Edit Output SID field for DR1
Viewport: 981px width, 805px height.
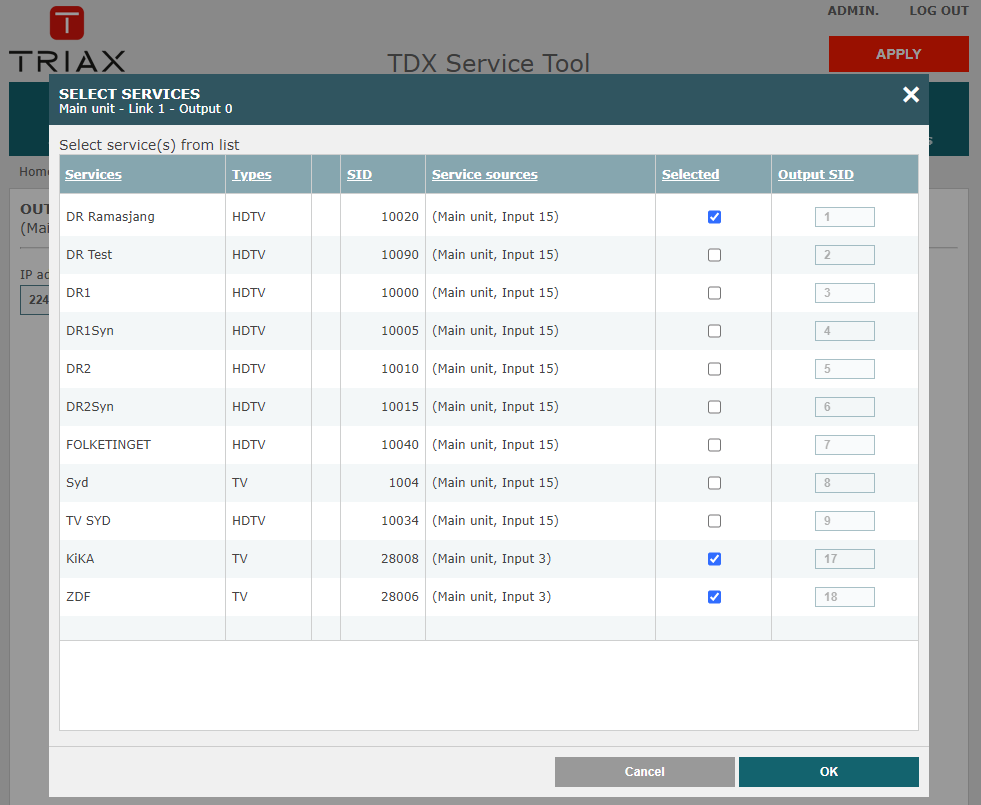(x=845, y=293)
